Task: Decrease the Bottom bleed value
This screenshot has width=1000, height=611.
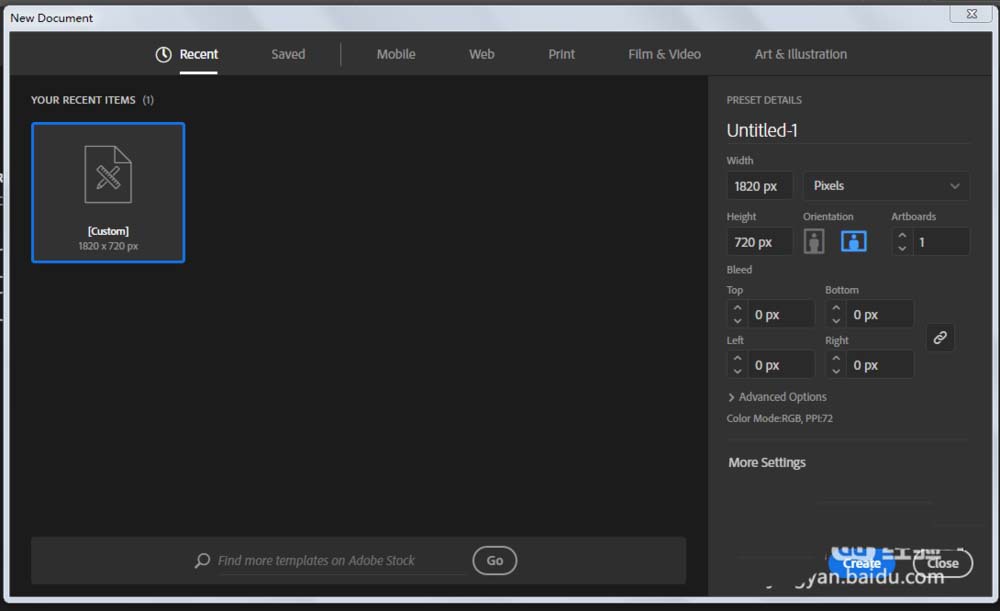Action: pyautogui.click(x=836, y=321)
